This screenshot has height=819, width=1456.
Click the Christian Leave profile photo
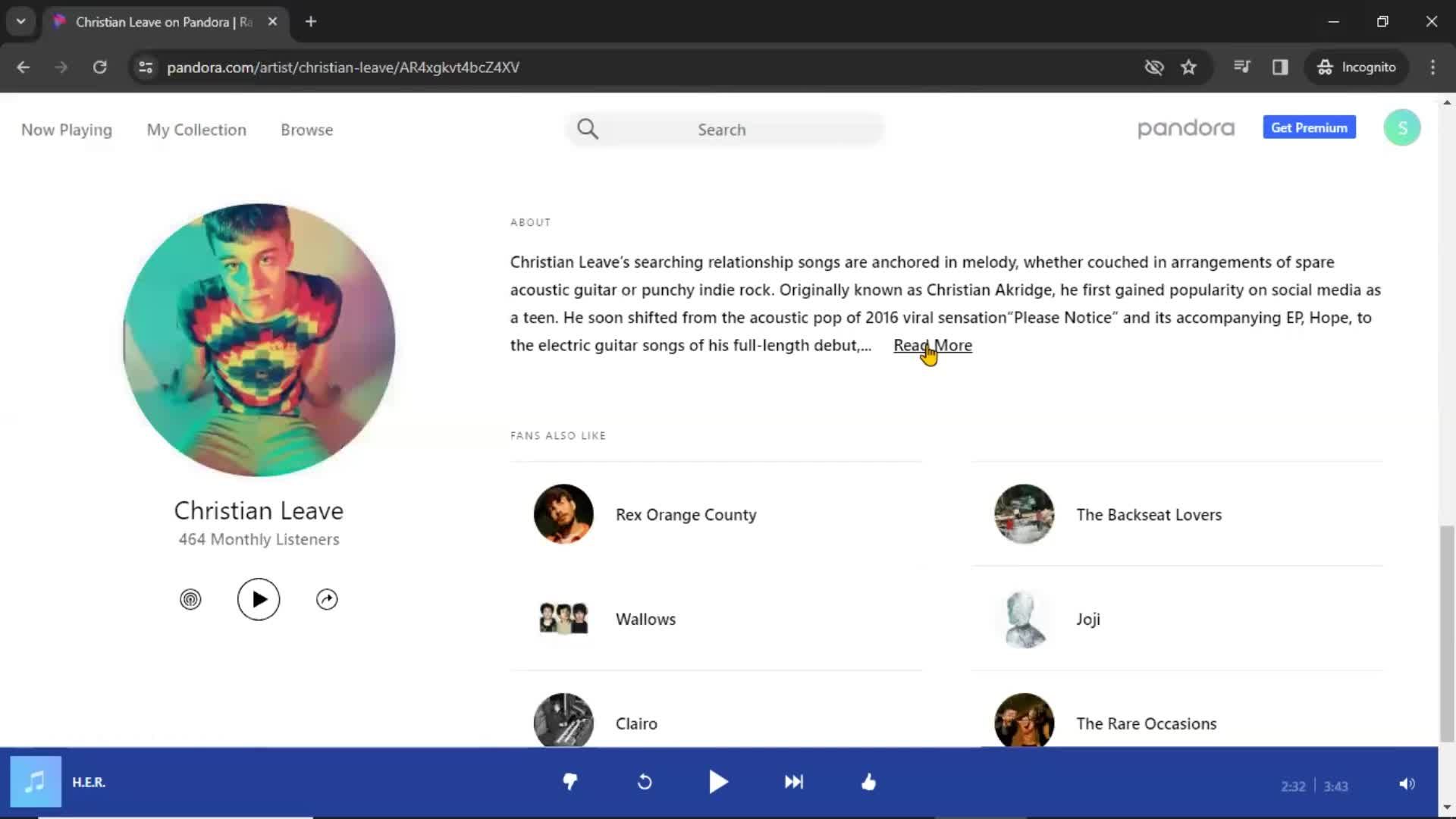coord(259,340)
